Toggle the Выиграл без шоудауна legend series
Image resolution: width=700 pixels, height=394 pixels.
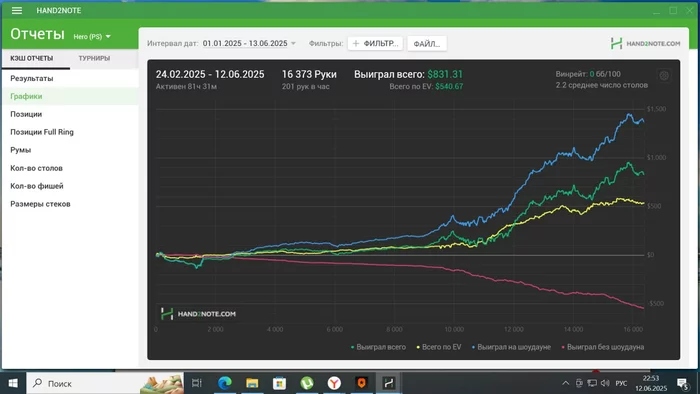603,347
